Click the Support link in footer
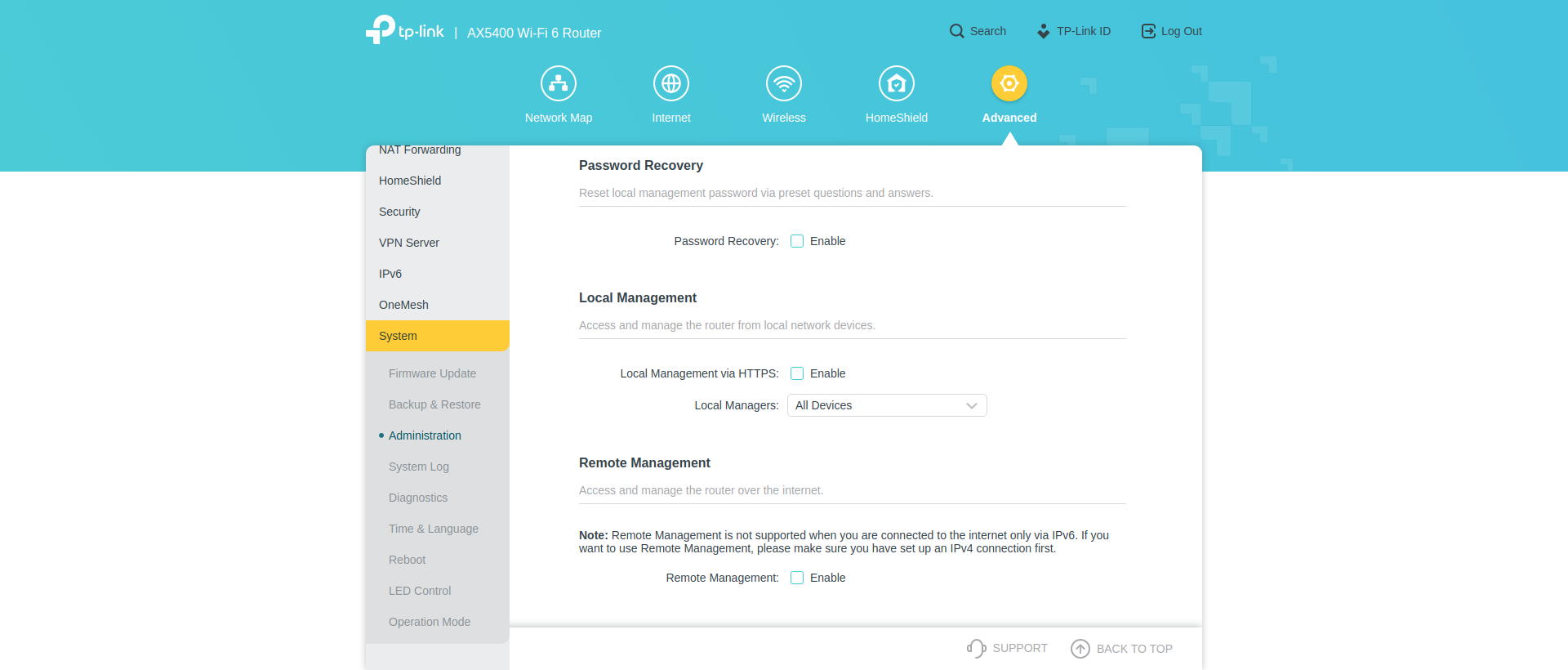1568x670 pixels. pos(1008,648)
